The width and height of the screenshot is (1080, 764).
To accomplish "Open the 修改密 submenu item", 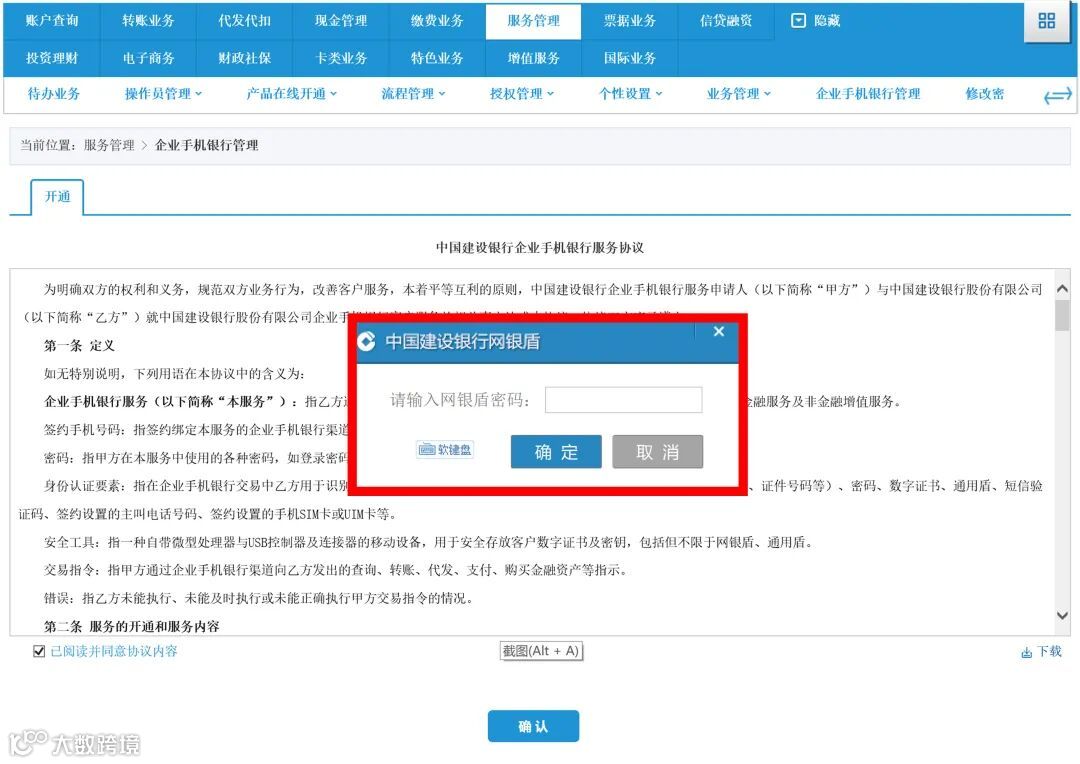I will [985, 94].
